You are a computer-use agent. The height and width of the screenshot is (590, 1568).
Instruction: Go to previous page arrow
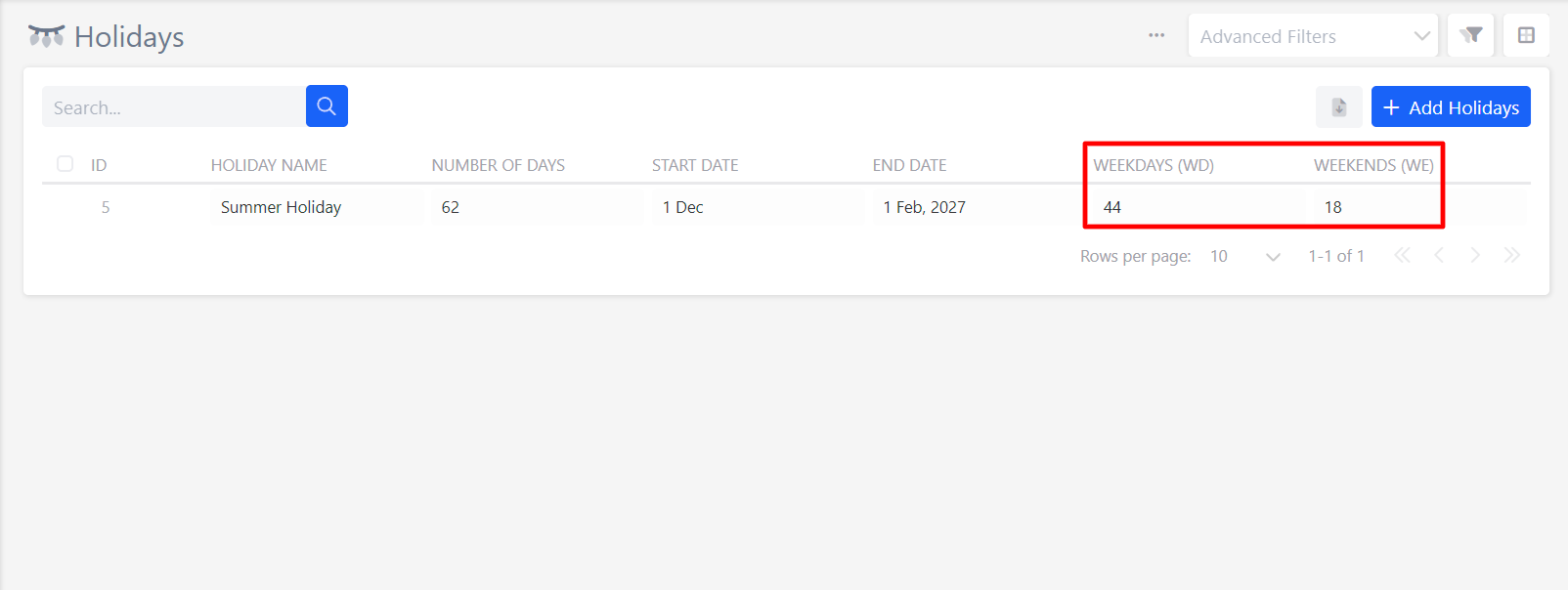click(1439, 255)
